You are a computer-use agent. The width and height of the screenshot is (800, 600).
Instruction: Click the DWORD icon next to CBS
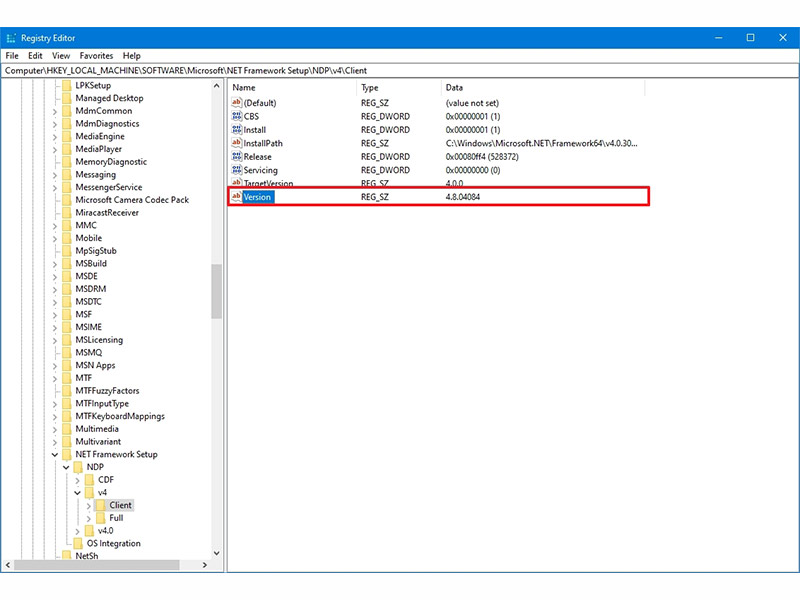click(x=236, y=116)
